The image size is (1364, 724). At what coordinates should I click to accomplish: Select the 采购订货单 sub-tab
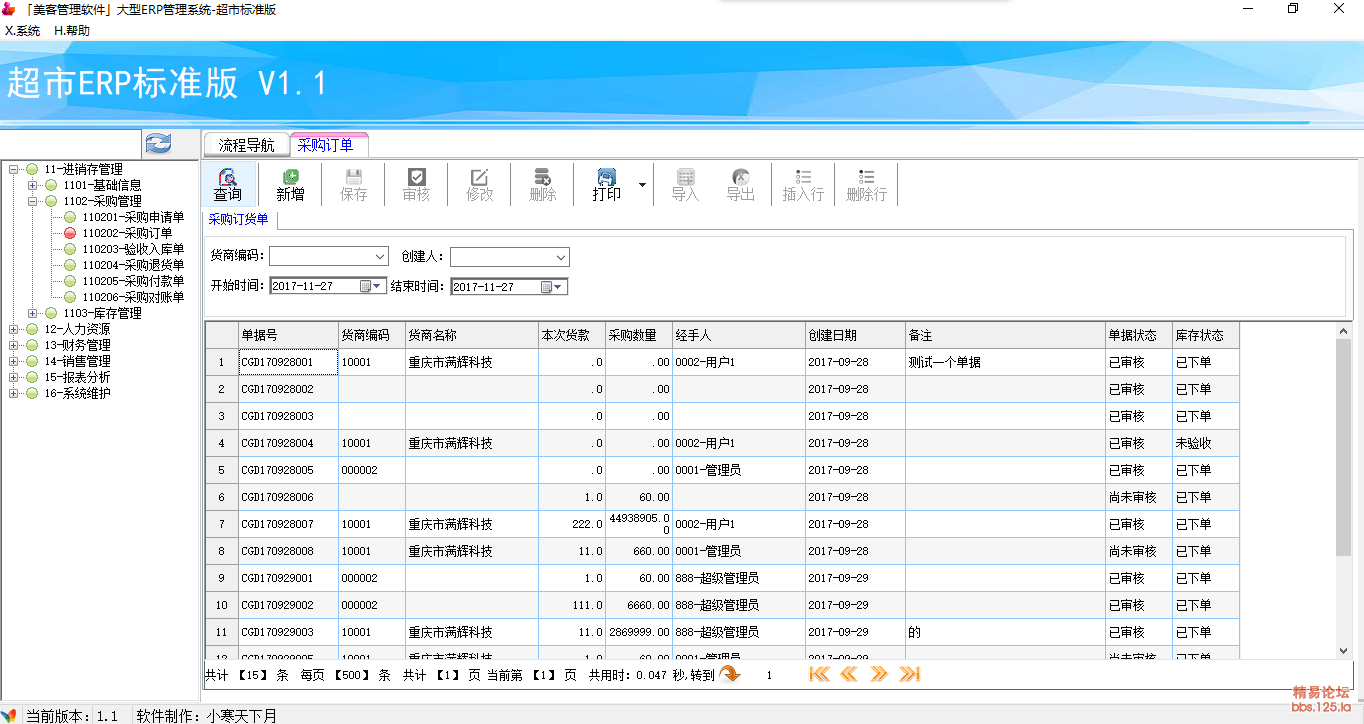pyautogui.click(x=238, y=219)
